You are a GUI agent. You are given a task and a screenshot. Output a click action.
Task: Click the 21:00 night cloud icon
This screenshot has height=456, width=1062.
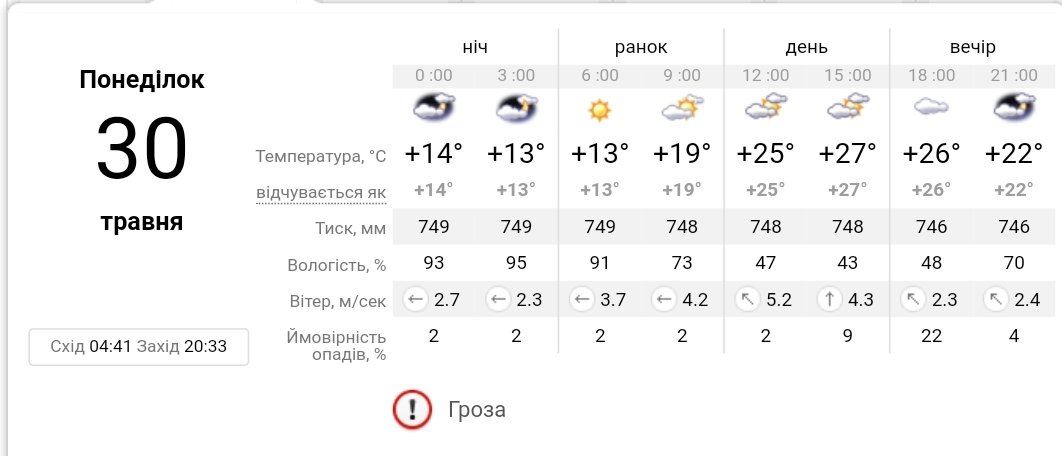(x=1014, y=107)
